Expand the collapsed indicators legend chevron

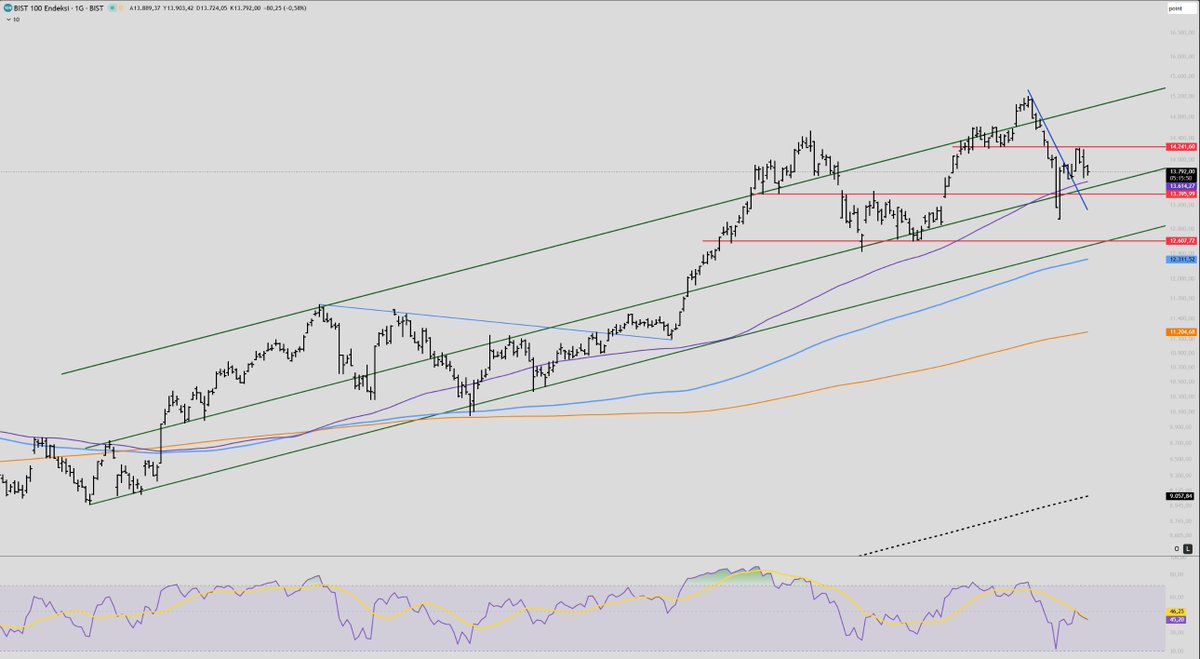pyautogui.click(x=7, y=18)
